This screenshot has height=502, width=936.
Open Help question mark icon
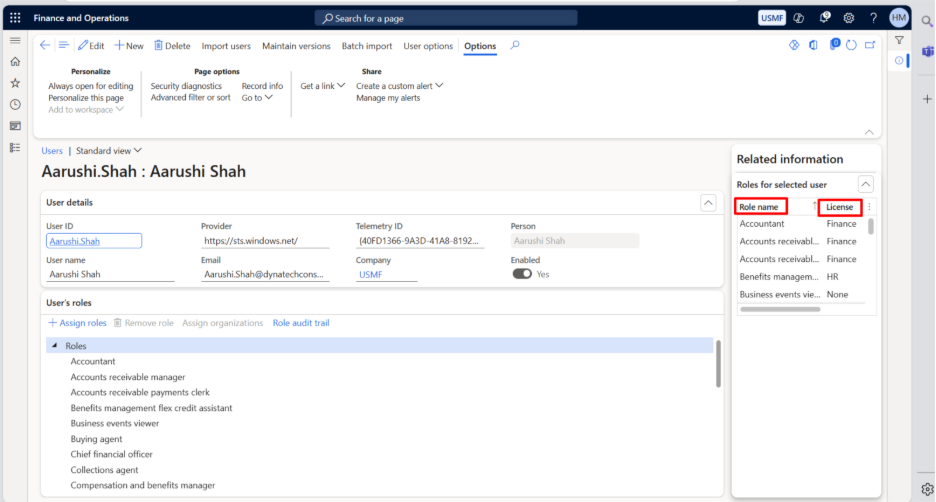873,18
